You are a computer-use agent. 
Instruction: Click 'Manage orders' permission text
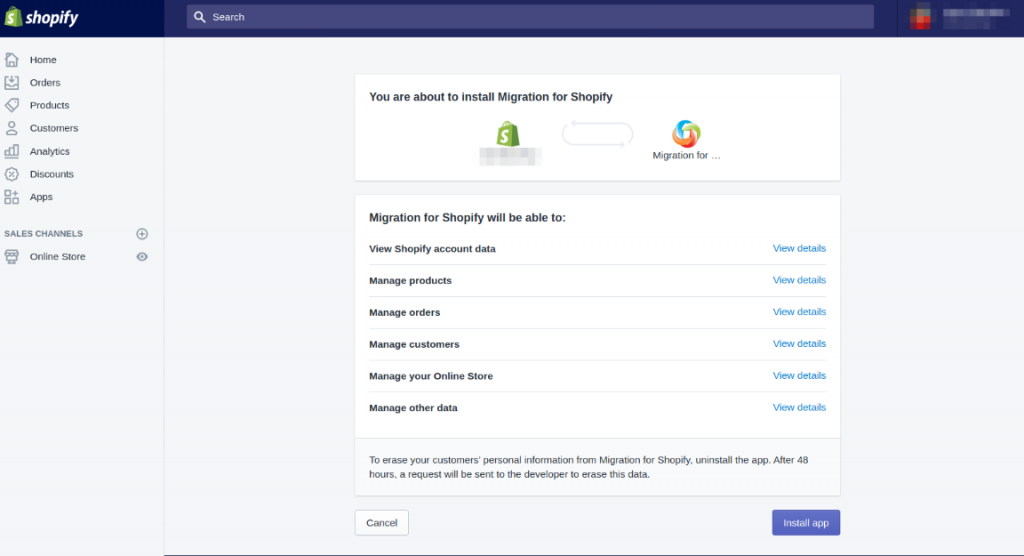tap(404, 312)
